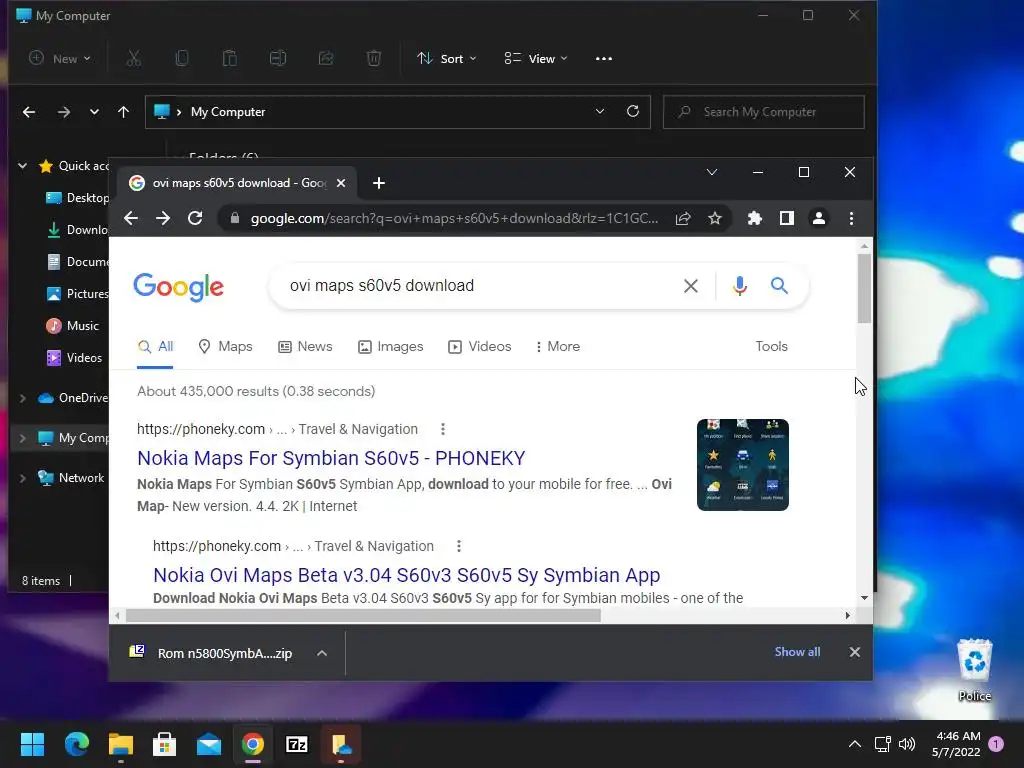Open Windows Start button
The width and height of the screenshot is (1024, 768).
click(x=32, y=744)
